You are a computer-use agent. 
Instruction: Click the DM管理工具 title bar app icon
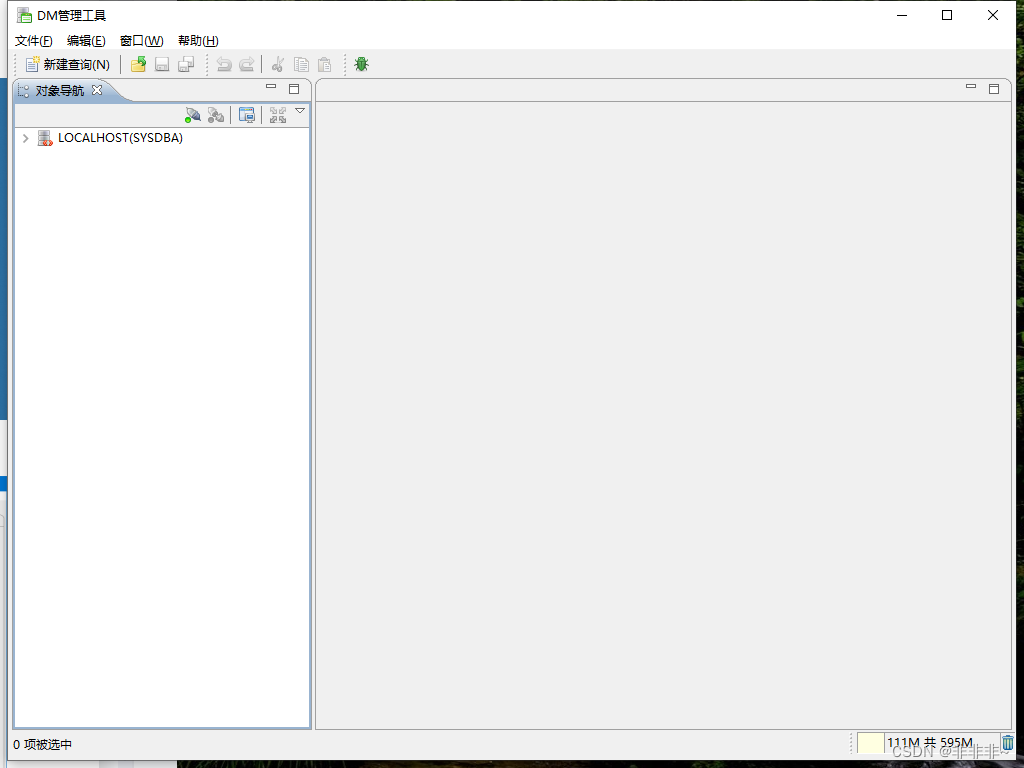(24, 15)
